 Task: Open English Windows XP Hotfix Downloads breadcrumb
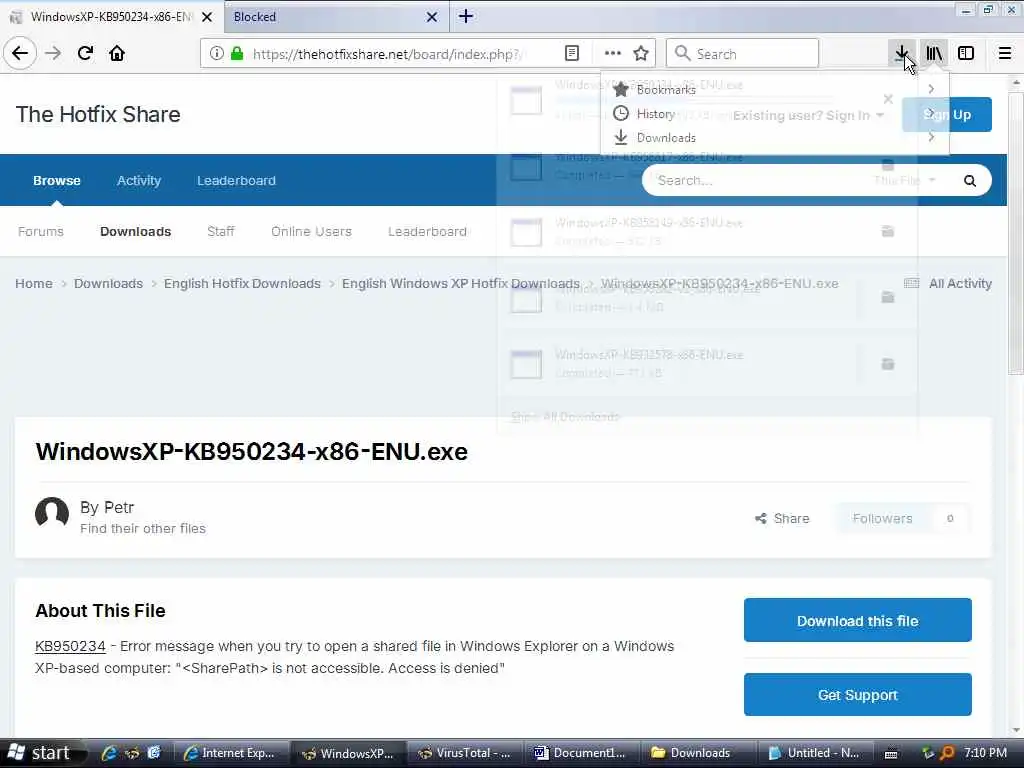pos(461,283)
